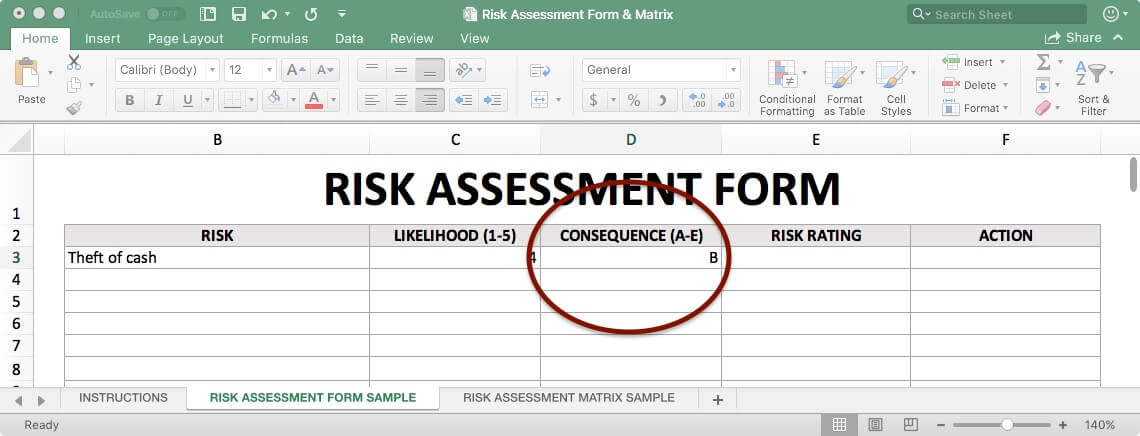Decrease decimal places

(726, 100)
